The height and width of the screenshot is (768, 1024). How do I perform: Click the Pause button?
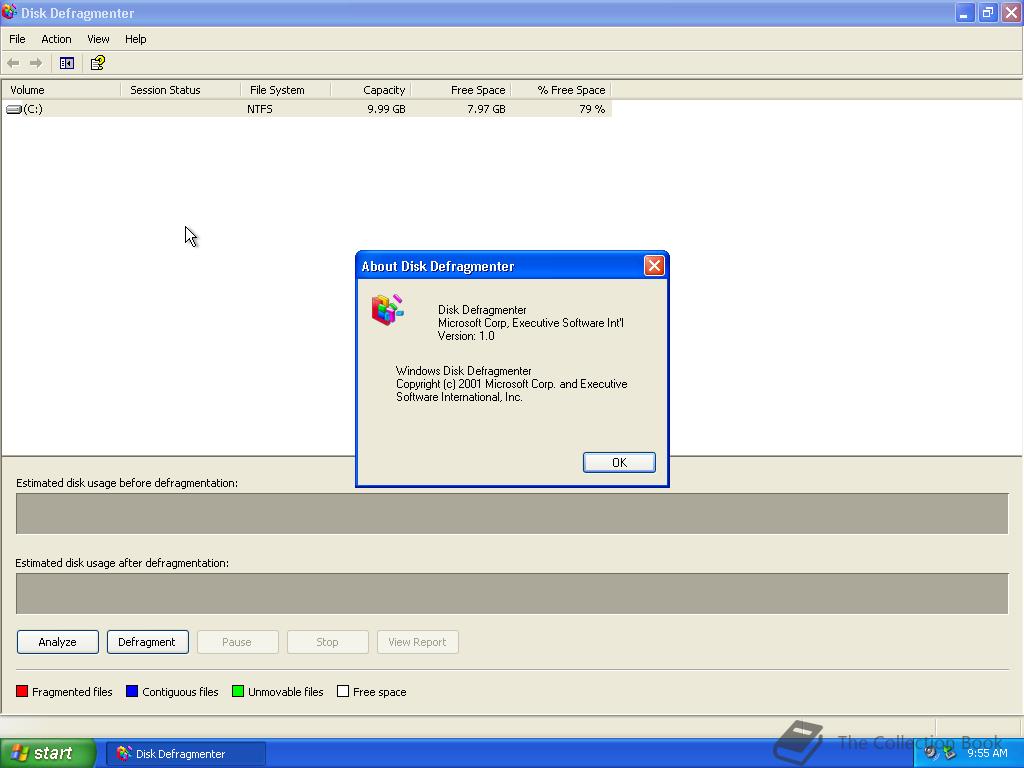click(x=238, y=642)
